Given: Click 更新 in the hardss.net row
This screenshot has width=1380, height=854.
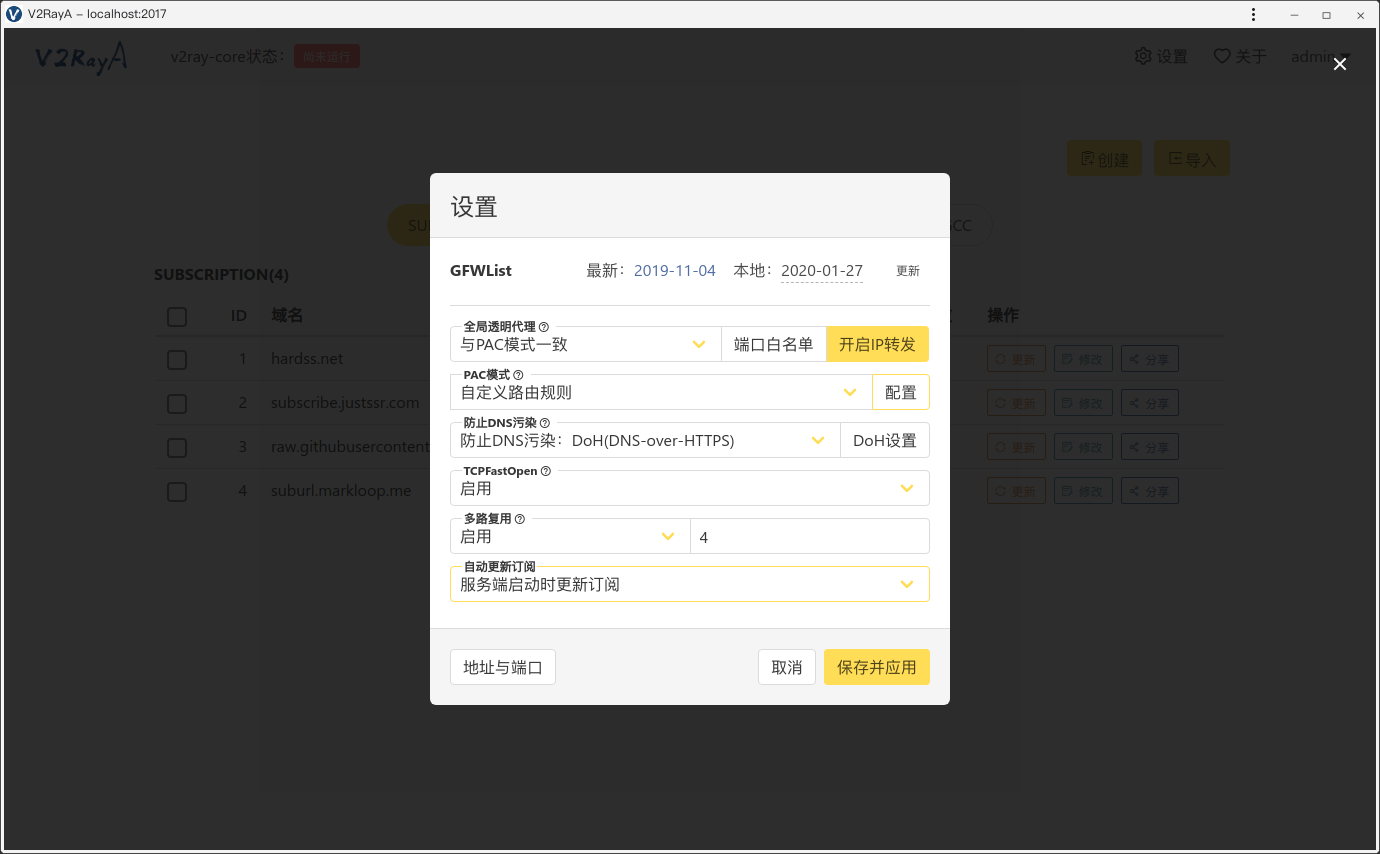Looking at the screenshot, I should pyautogui.click(x=1016, y=359).
